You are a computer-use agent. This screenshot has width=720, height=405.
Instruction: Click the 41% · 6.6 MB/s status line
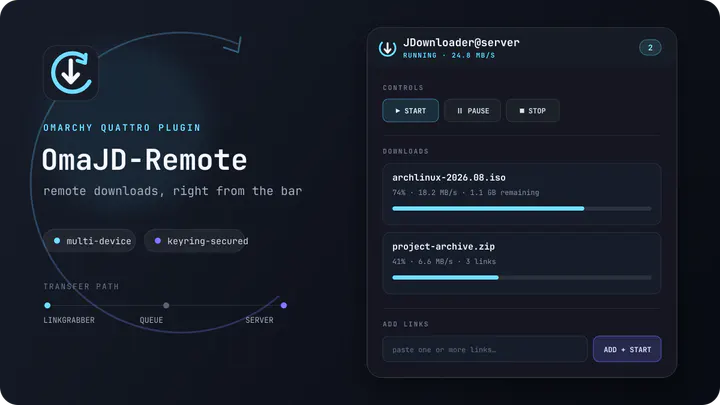(444, 261)
